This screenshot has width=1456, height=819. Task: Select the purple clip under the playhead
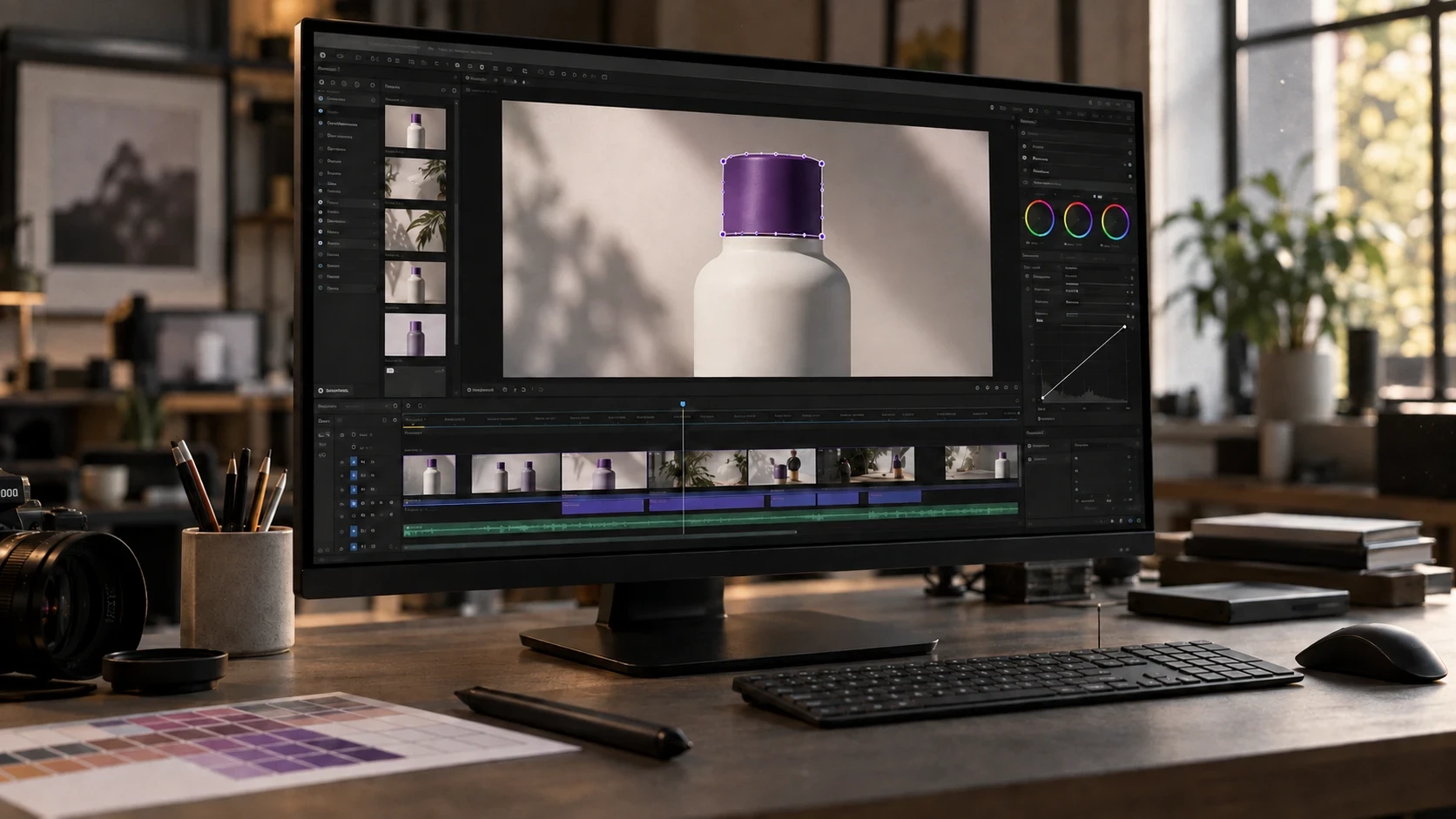pyautogui.click(x=707, y=503)
